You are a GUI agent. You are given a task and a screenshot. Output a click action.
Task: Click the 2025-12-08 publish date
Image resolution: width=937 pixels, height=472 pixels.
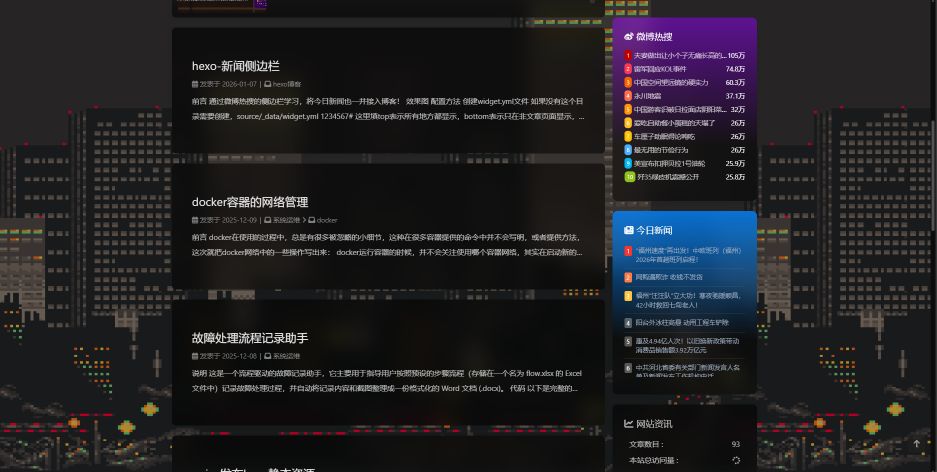pyautogui.click(x=239, y=356)
